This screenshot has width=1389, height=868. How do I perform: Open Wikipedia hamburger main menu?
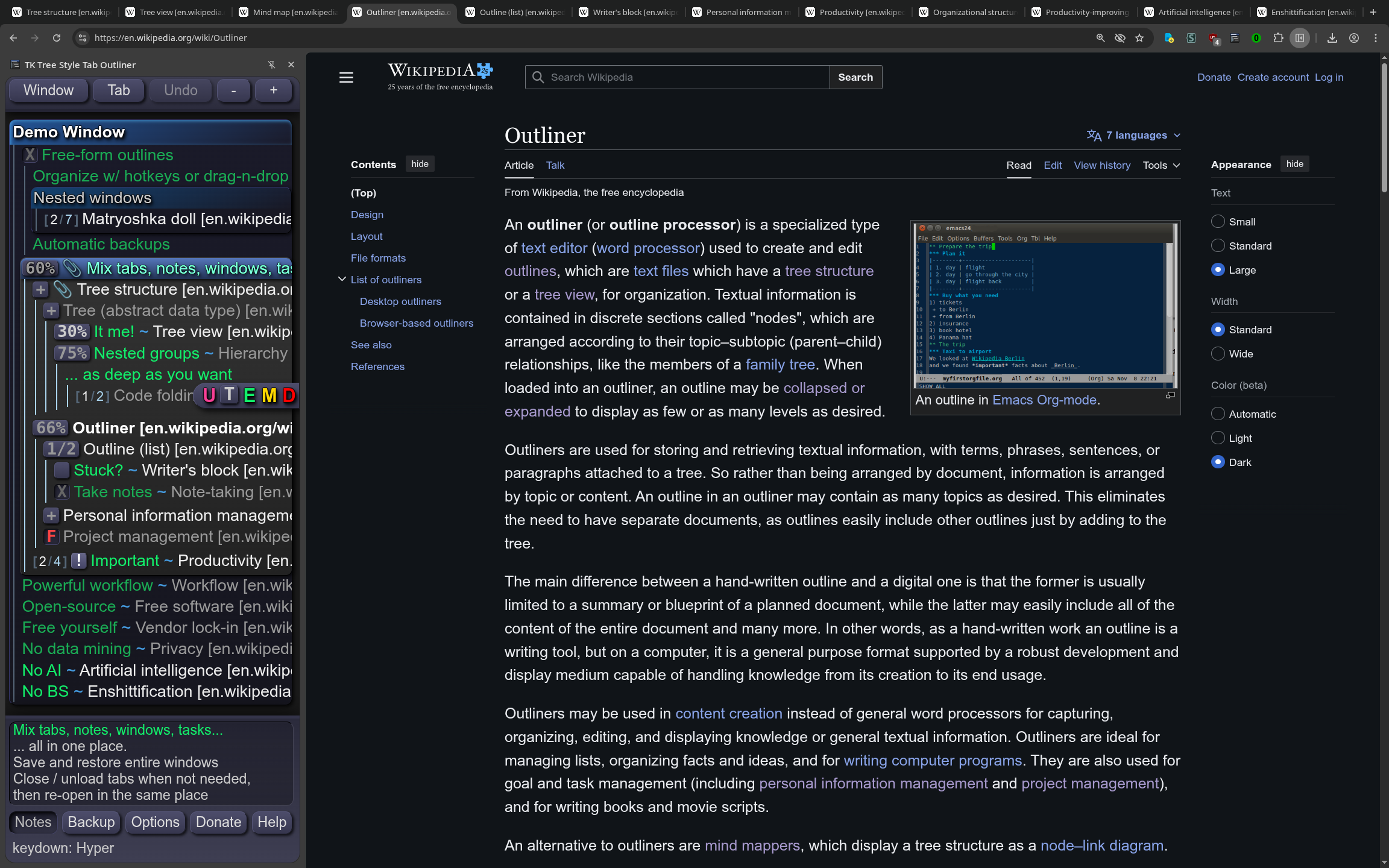coord(346,77)
